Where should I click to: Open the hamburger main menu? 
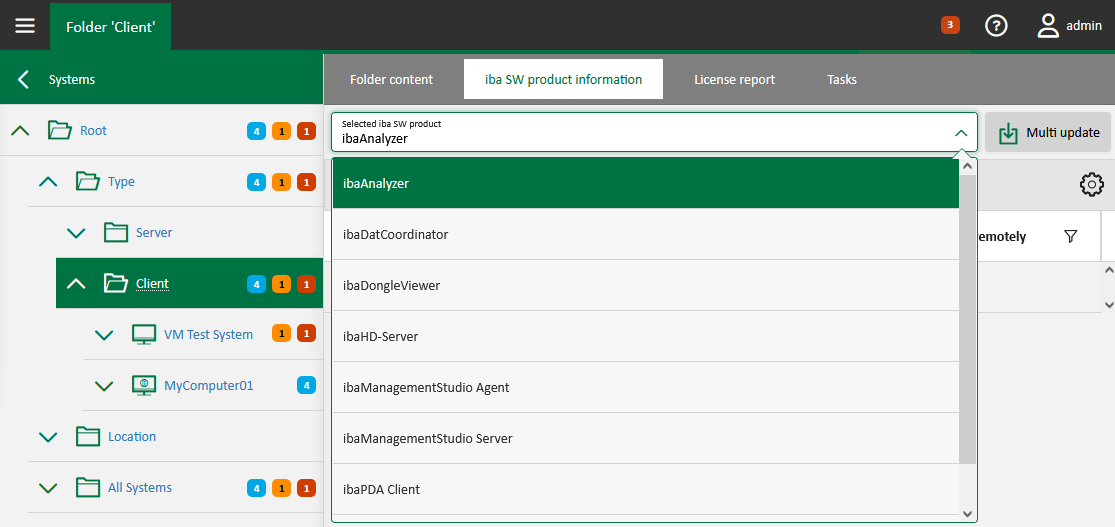[x=25, y=26]
